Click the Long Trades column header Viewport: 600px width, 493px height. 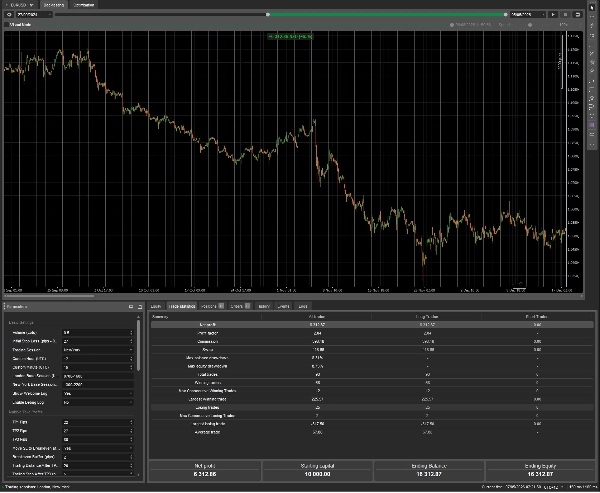(427, 317)
